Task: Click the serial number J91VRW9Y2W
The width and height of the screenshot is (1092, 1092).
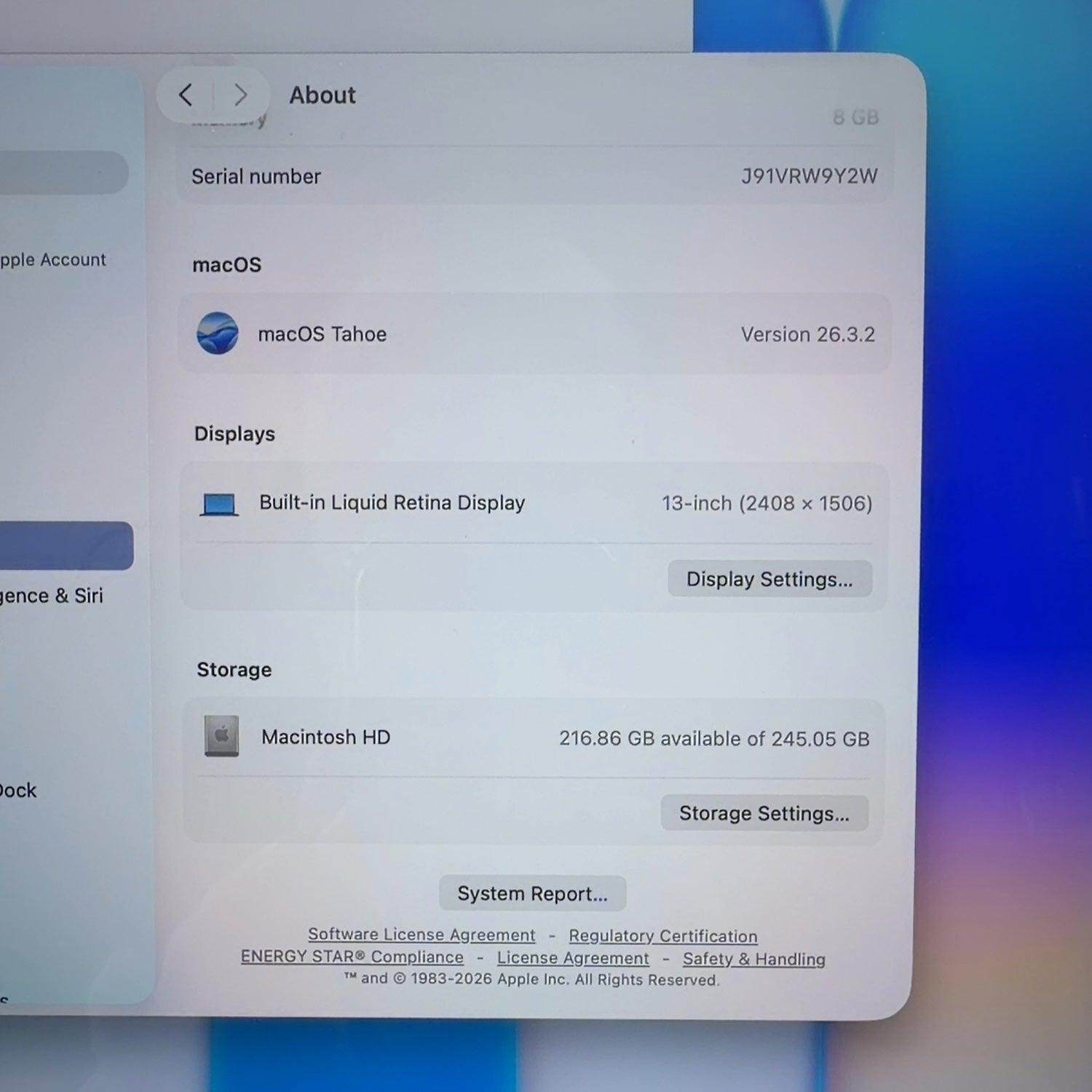Action: (809, 176)
